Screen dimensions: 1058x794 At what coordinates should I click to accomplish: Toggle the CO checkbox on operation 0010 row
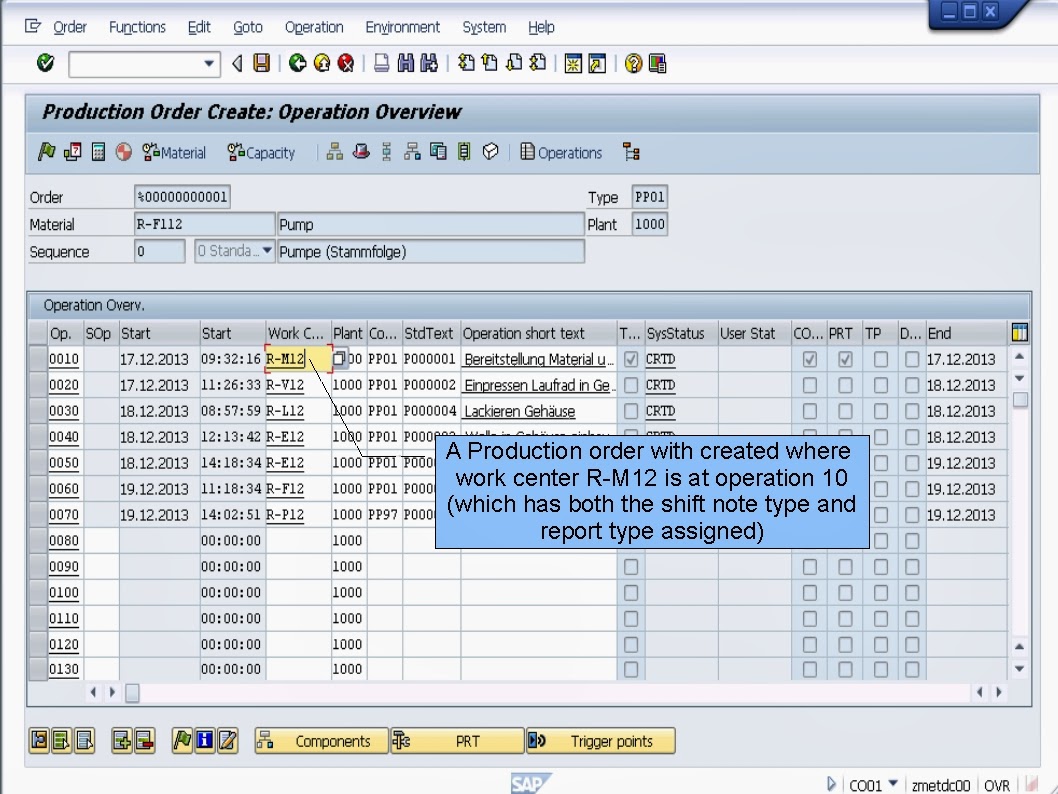[x=810, y=359]
